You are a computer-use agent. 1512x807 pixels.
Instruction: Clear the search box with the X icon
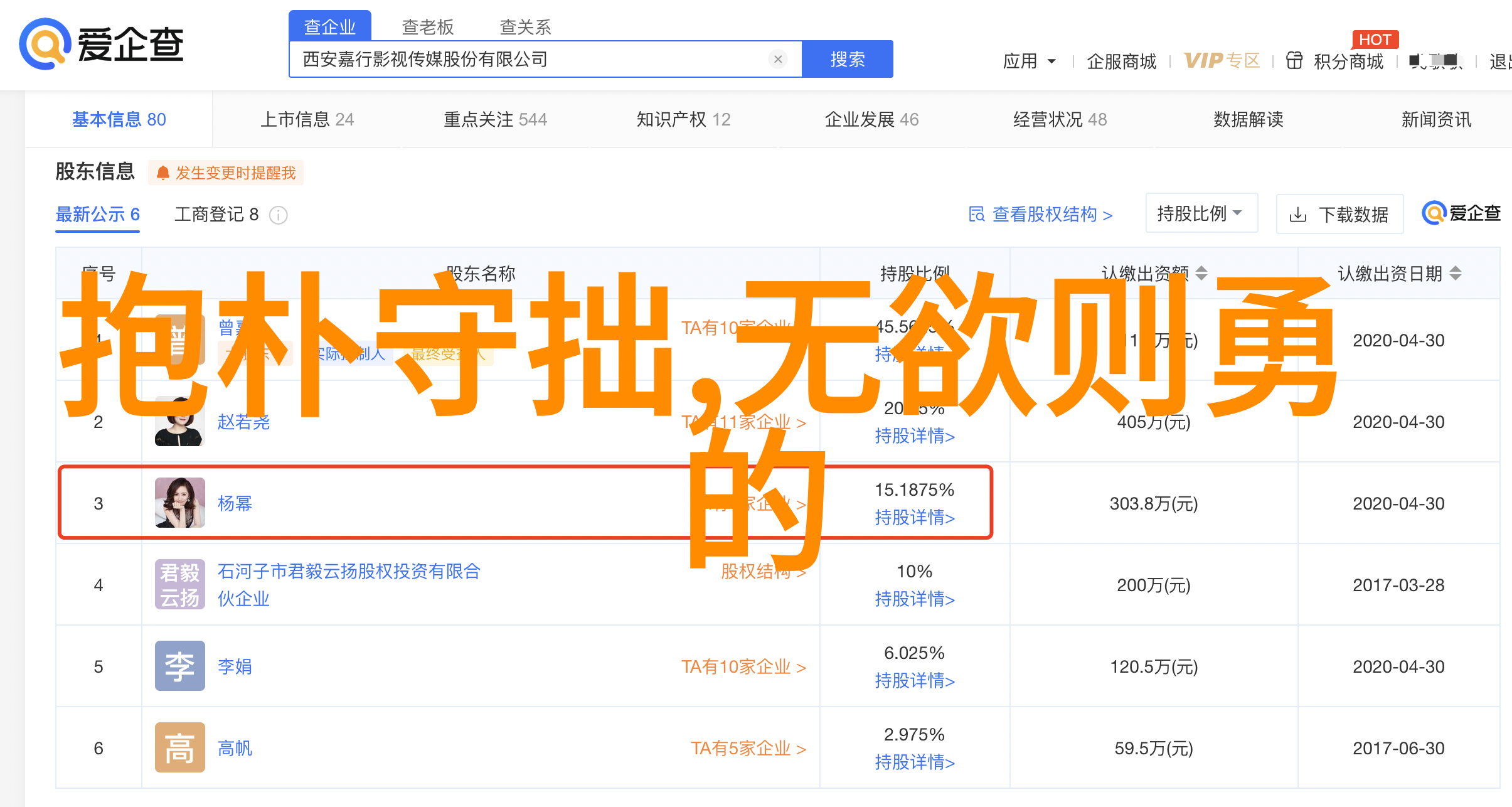point(778,59)
